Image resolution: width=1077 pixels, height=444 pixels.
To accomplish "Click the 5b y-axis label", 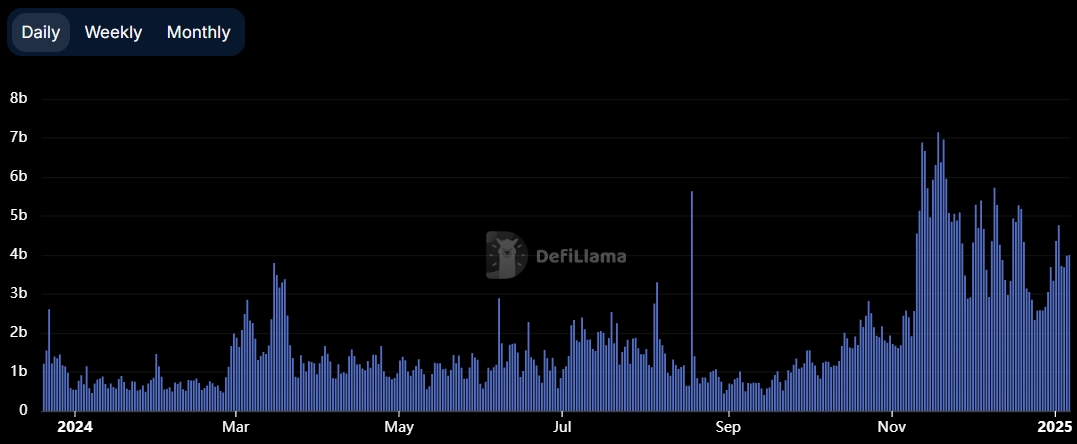I will coord(19,216).
